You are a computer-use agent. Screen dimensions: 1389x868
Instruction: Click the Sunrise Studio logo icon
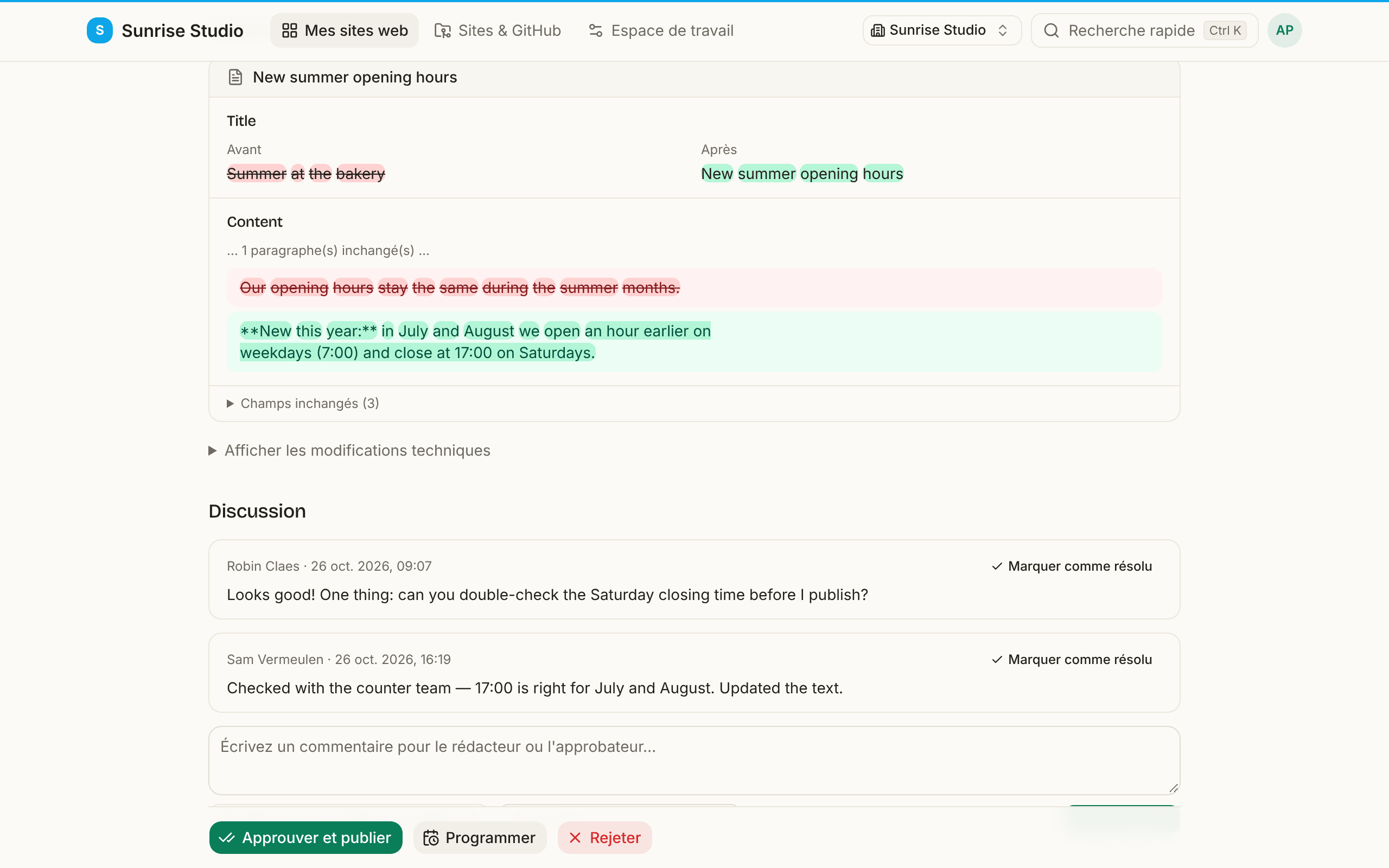pyautogui.click(x=99, y=30)
